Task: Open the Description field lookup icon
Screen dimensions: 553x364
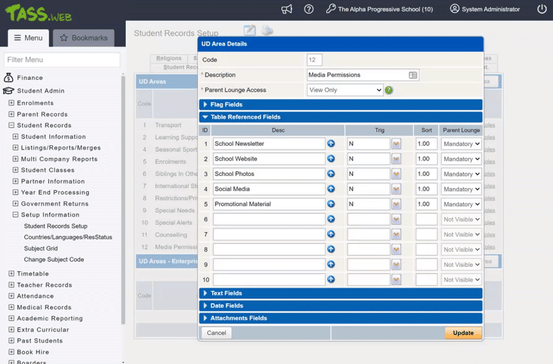Action: click(413, 75)
